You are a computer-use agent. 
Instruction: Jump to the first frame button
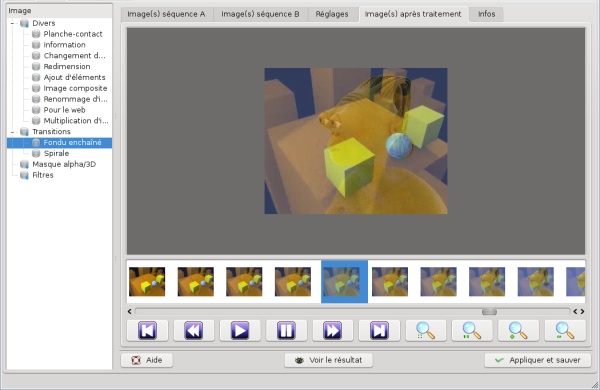pyautogui.click(x=147, y=330)
